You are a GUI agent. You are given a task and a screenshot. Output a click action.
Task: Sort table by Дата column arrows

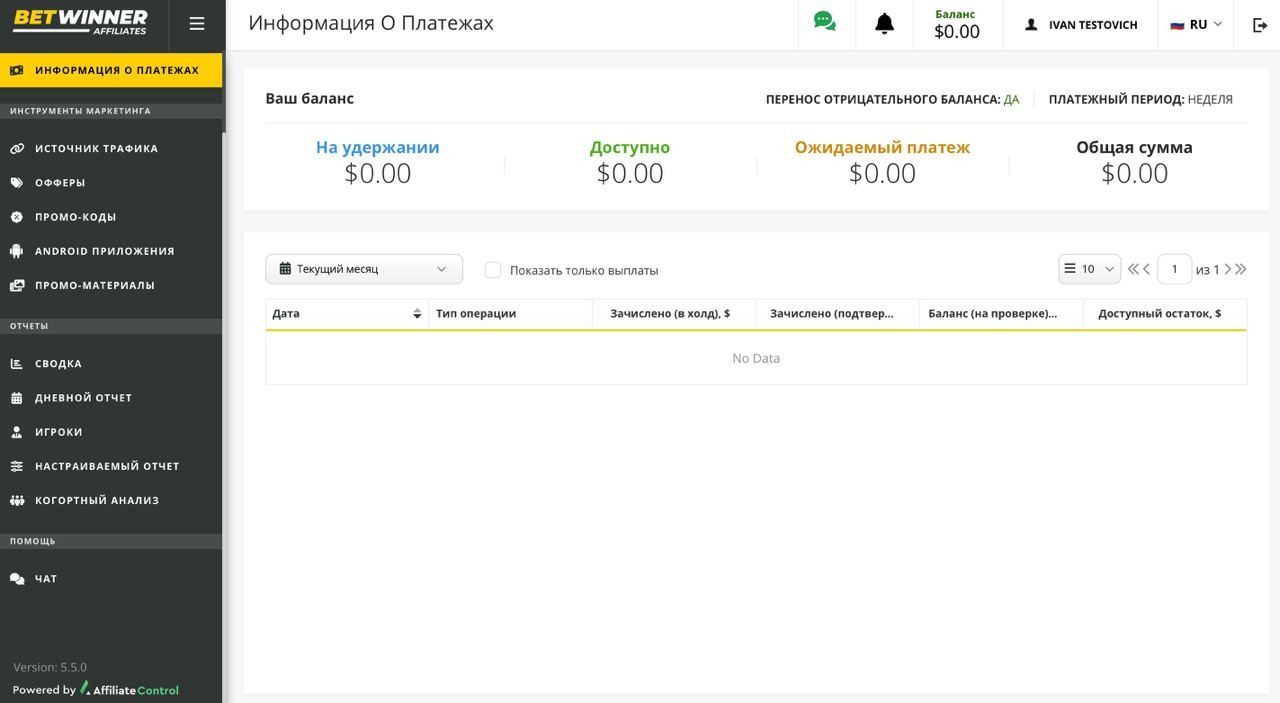[x=417, y=314]
